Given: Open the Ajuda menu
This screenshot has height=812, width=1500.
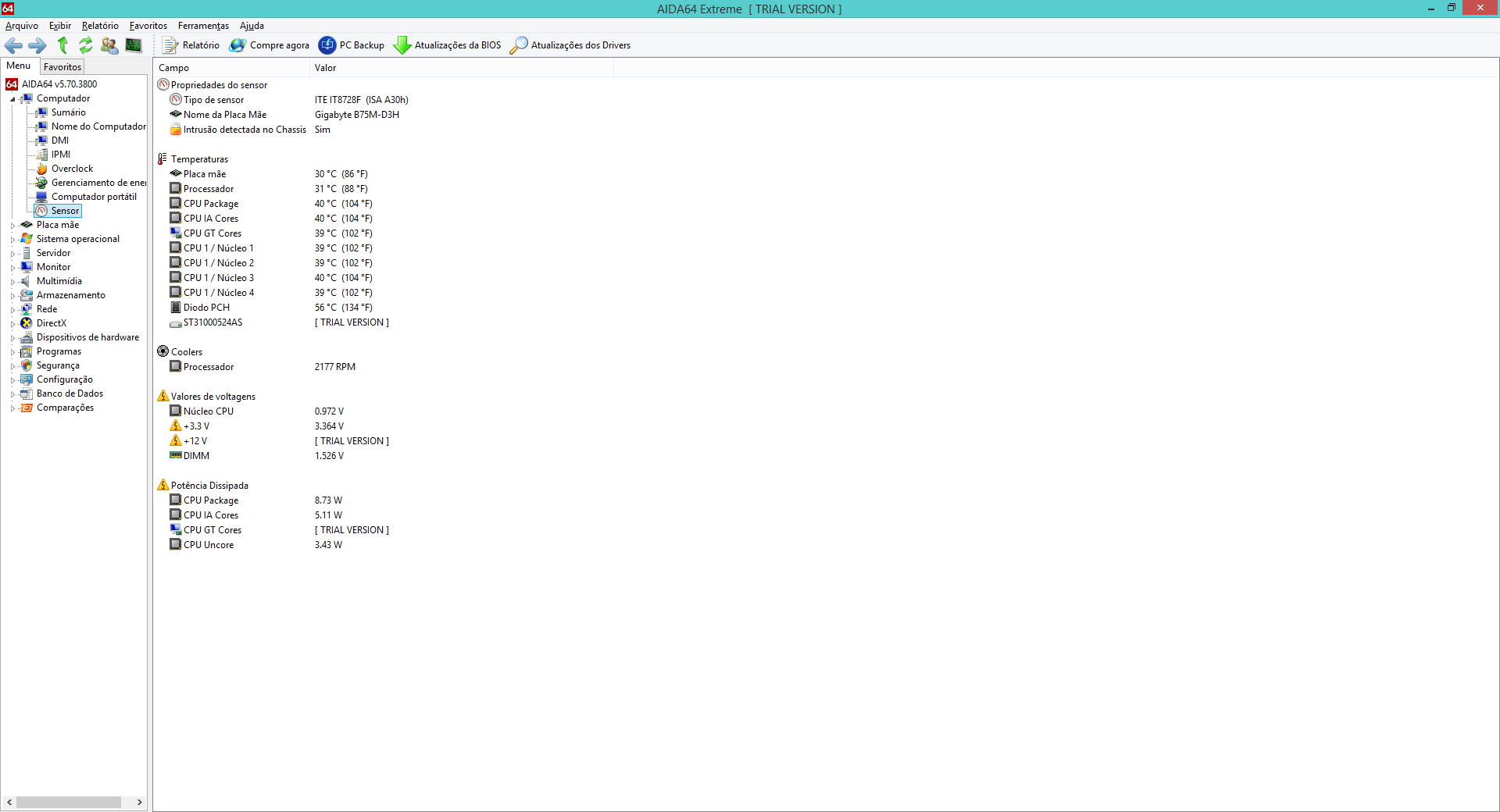Looking at the screenshot, I should pos(252,26).
